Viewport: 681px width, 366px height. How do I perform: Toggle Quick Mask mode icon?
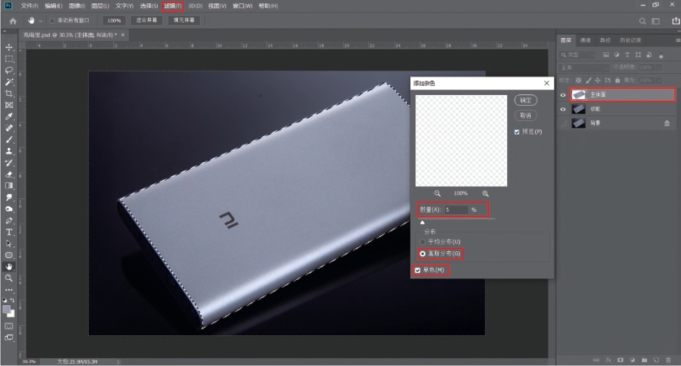[9, 326]
